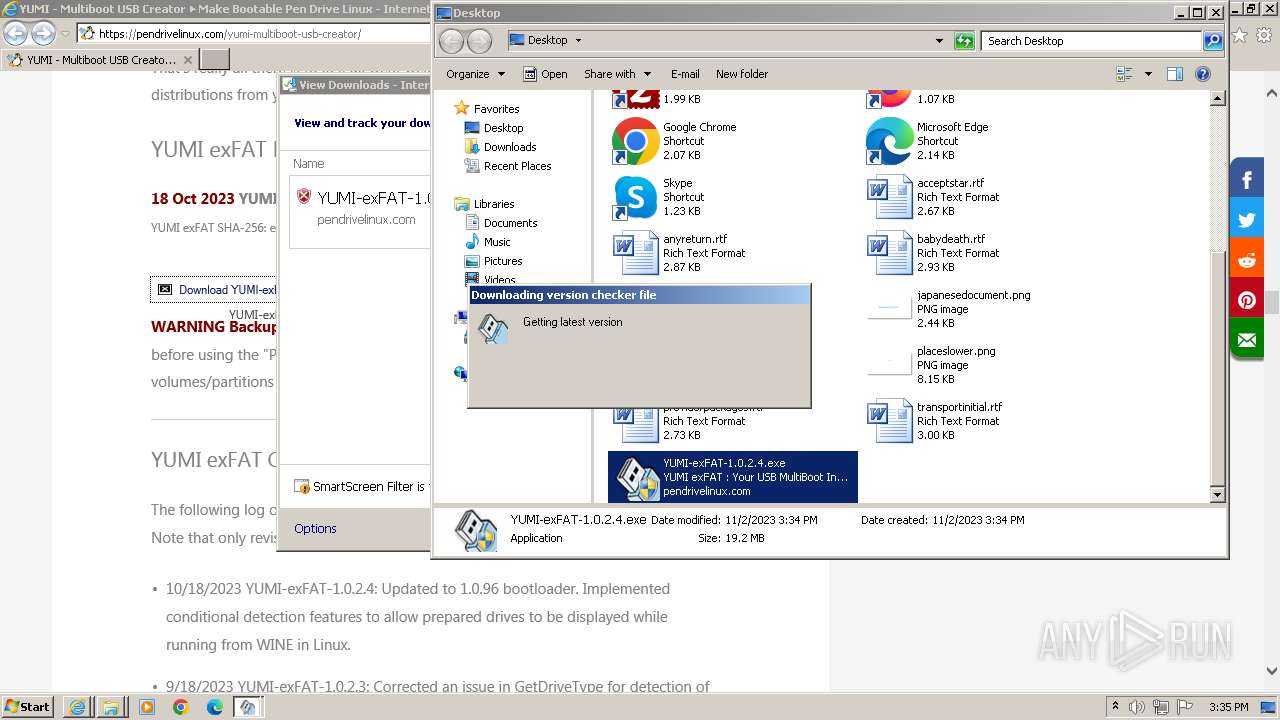This screenshot has height=720, width=1280.
Task: Show hidden system tray icons
Action: click(1116, 707)
